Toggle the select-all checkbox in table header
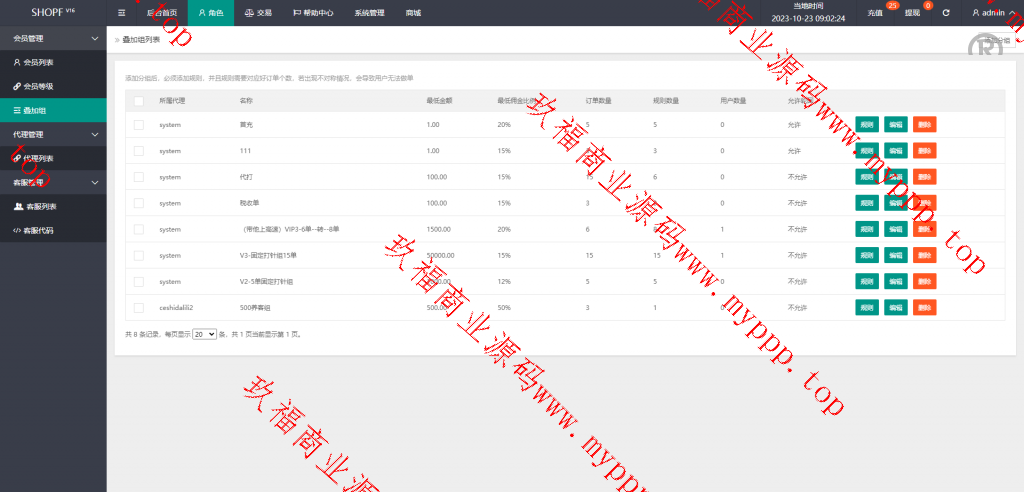The image size is (1024, 492). pyautogui.click(x=138, y=101)
